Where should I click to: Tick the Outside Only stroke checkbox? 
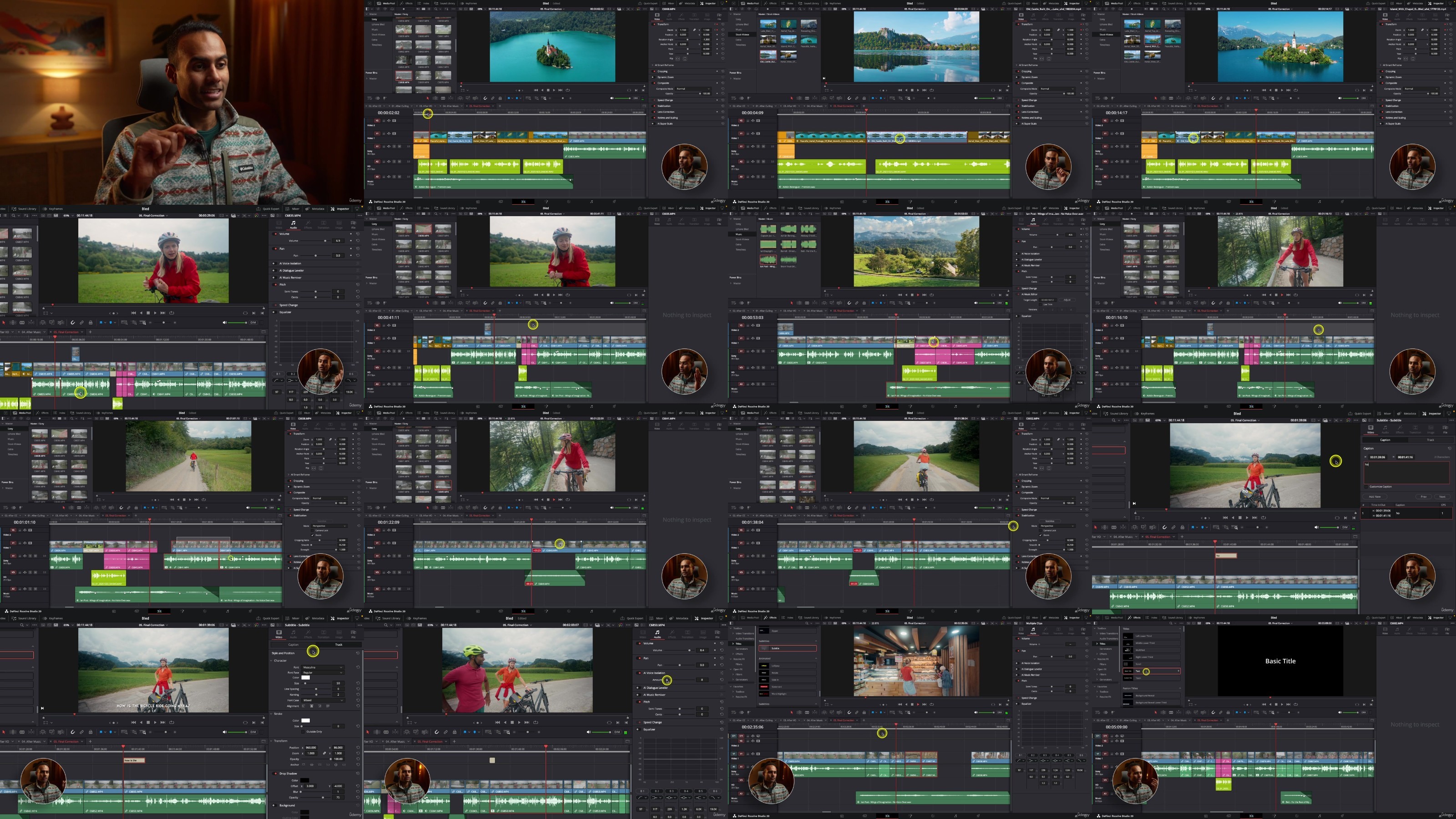pyautogui.click(x=303, y=732)
